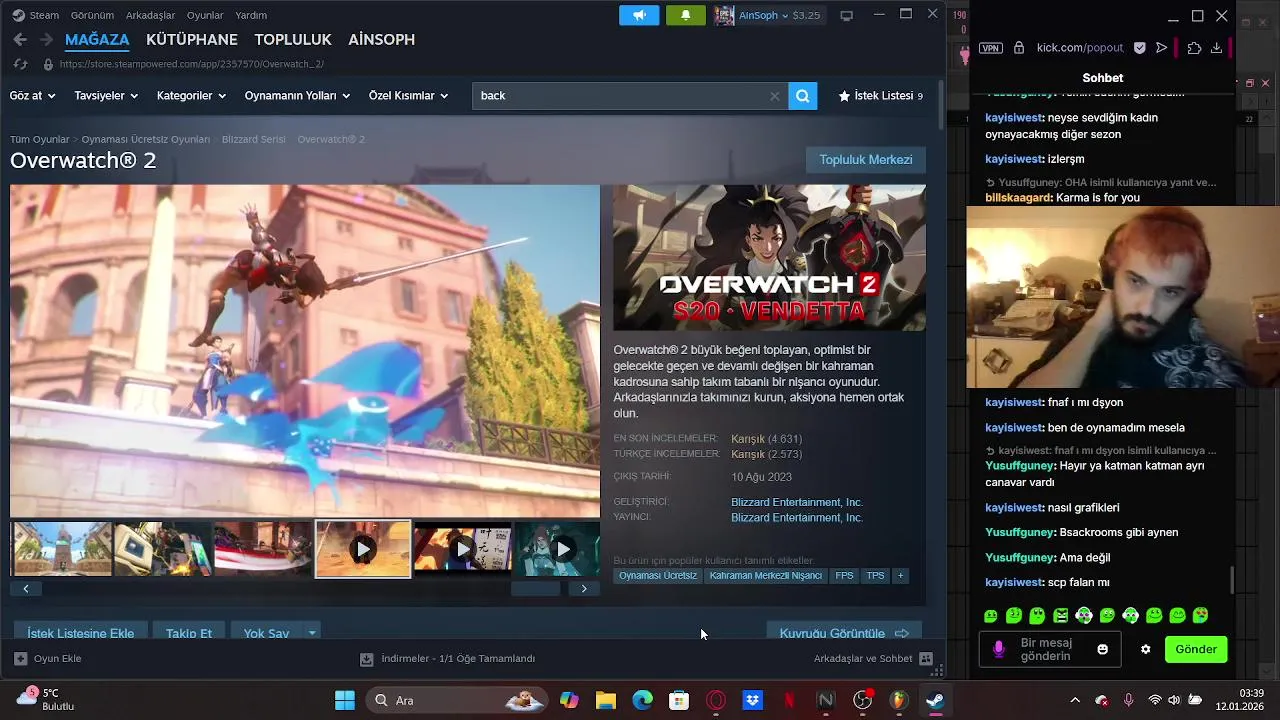Open Kick chat settings gear
This screenshot has height=720, width=1280.
(1145, 650)
